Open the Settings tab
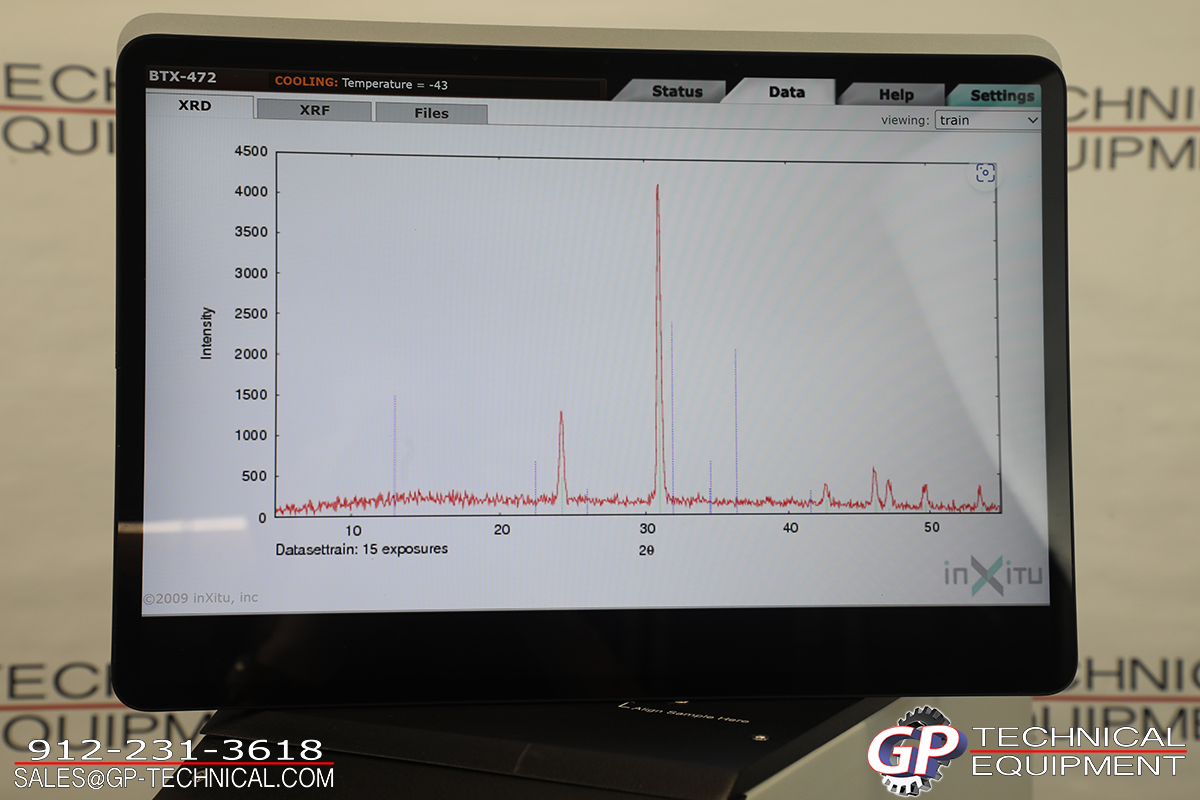 click(x=1001, y=96)
